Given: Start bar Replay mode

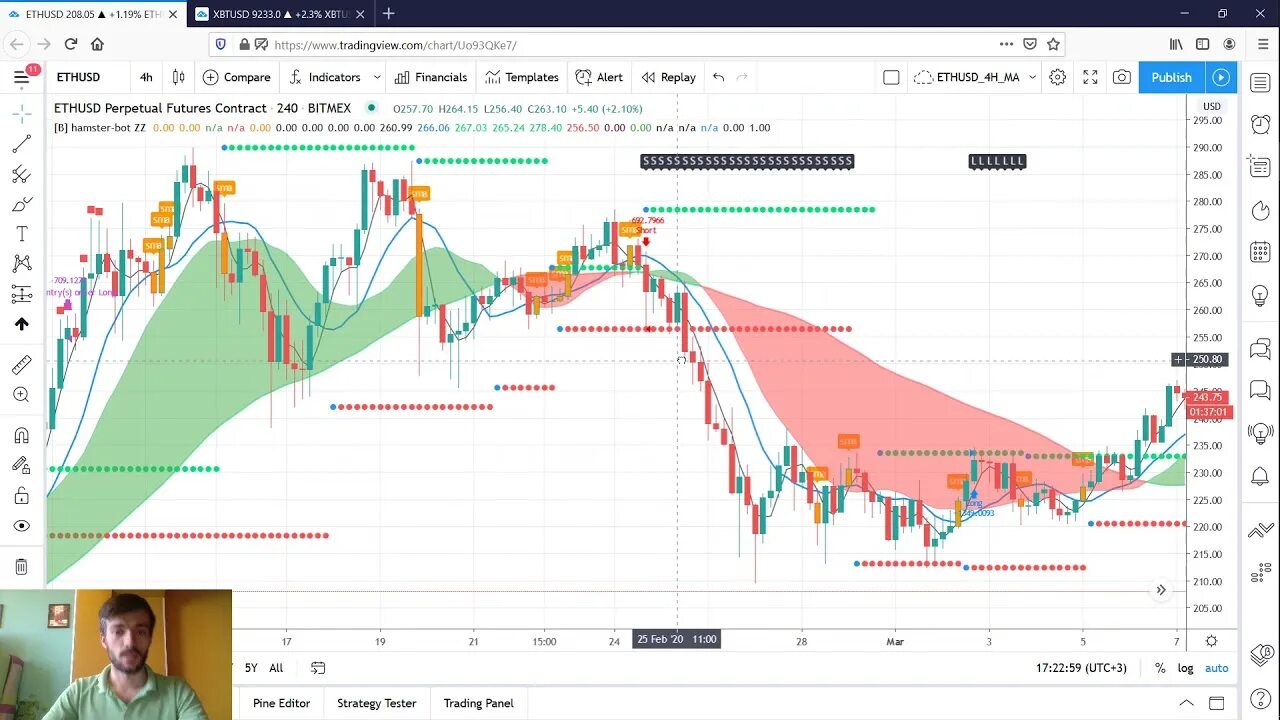Looking at the screenshot, I should point(668,77).
